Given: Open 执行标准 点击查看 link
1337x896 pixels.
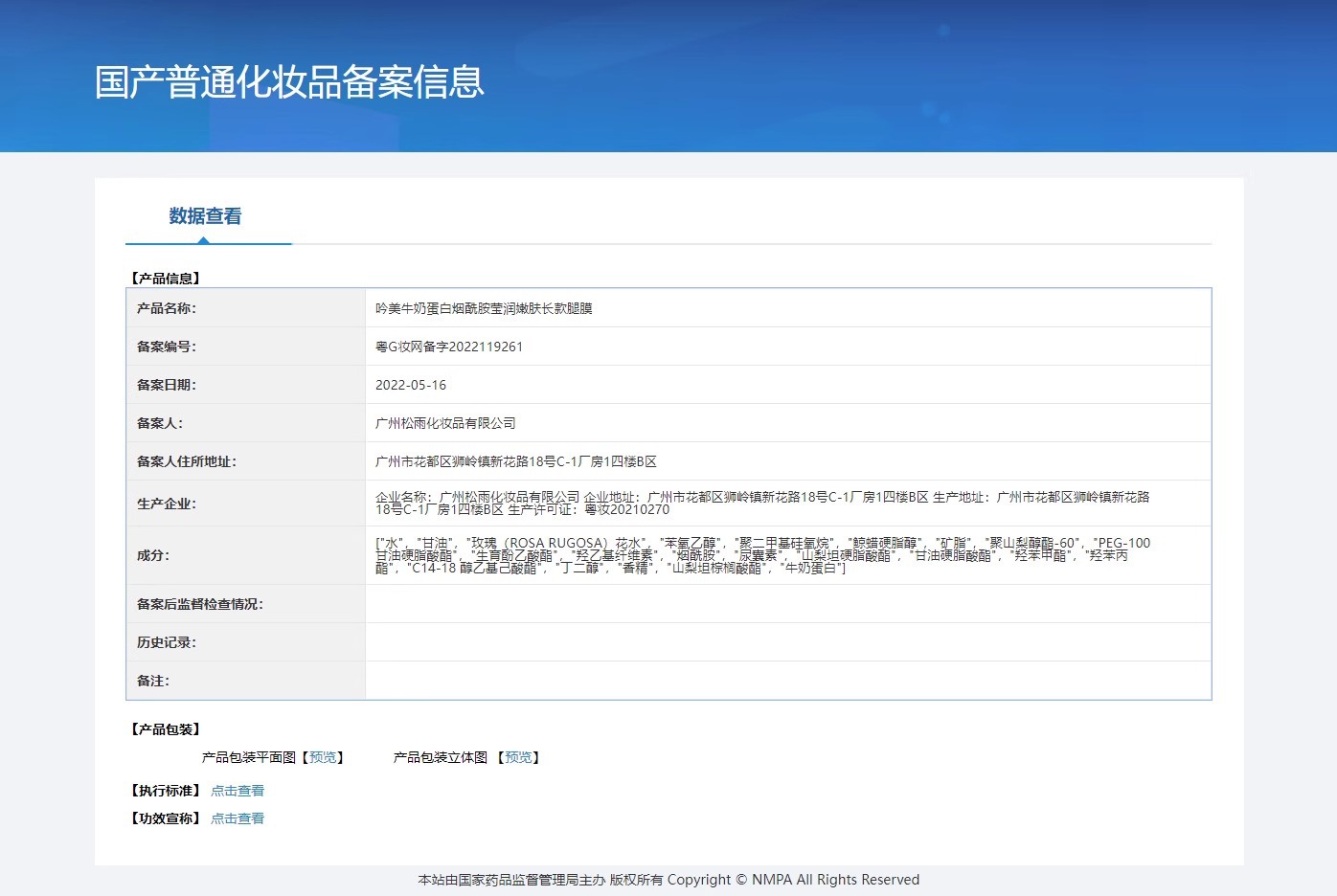Looking at the screenshot, I should [238, 791].
